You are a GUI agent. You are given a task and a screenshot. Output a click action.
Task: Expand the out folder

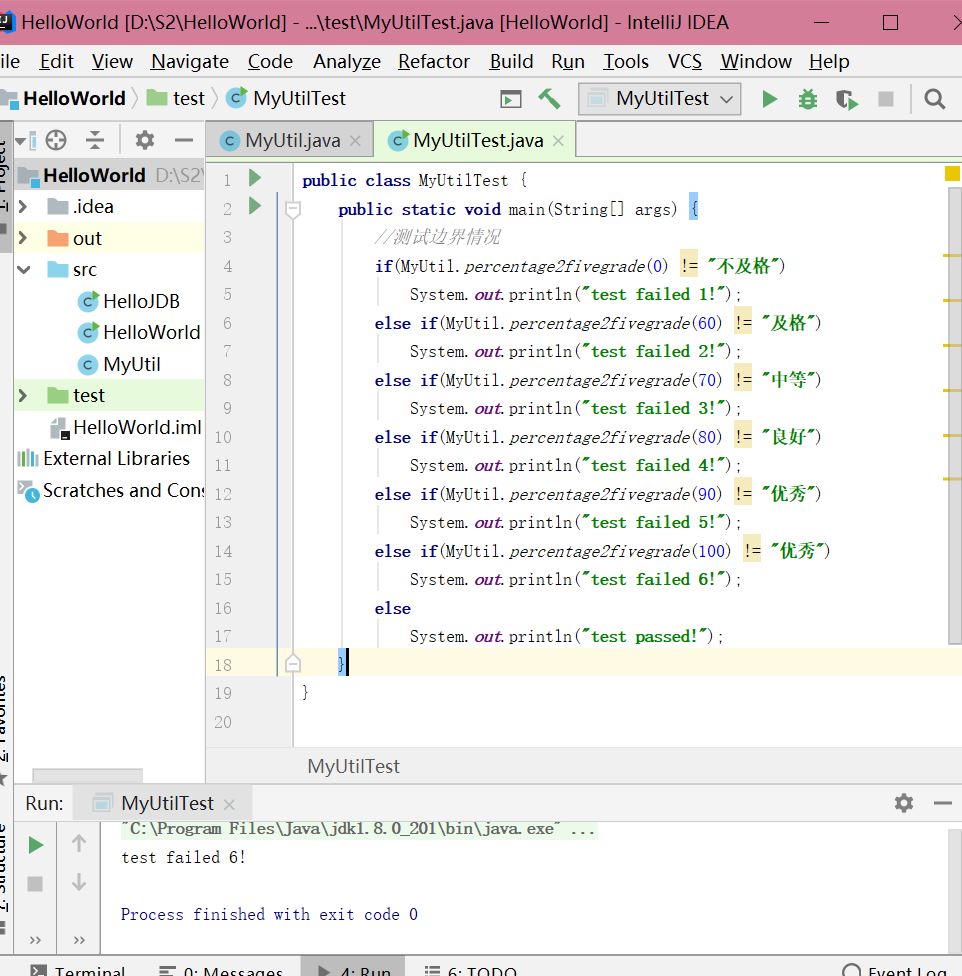[23, 238]
